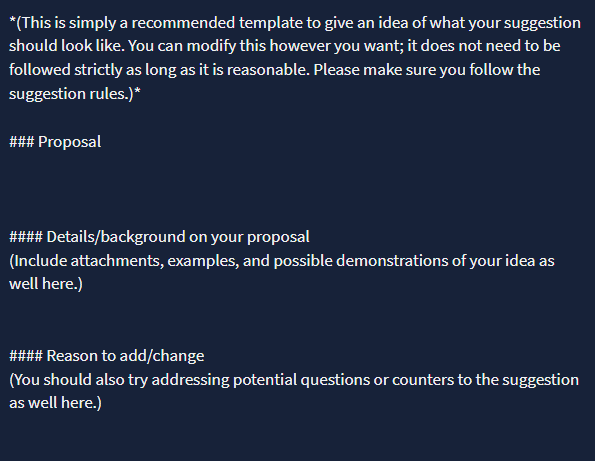Click the word "counters" in the Reason hint
The height and width of the screenshot is (461, 595).
pos(423,380)
